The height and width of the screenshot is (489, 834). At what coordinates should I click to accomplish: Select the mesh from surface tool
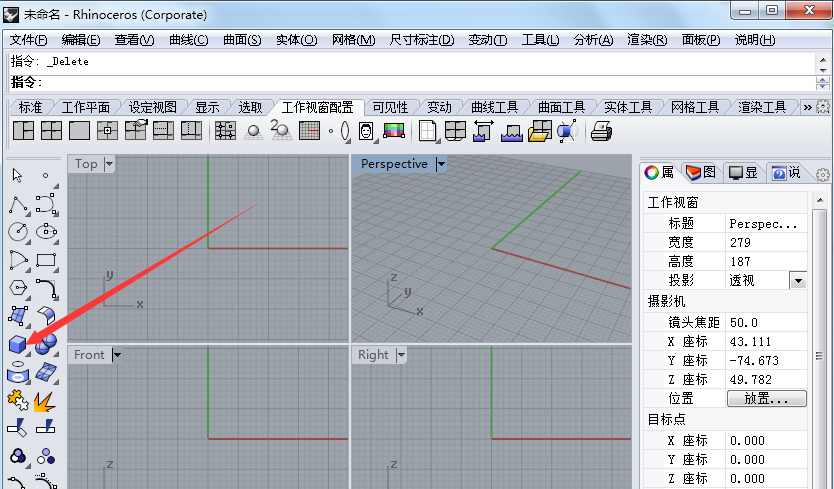(46, 372)
